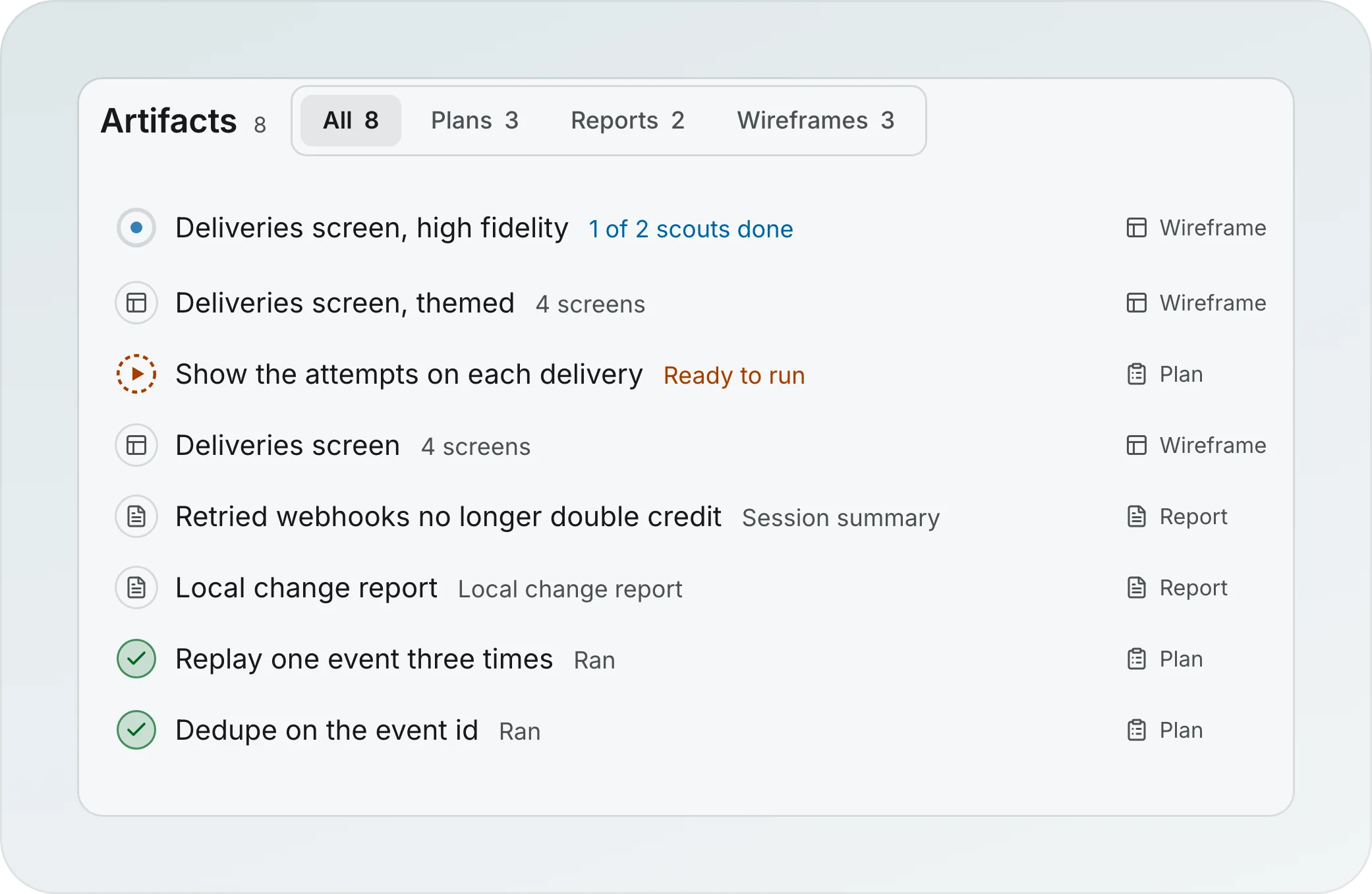Click the Artifacts heading
The image size is (1372, 894).
(169, 121)
